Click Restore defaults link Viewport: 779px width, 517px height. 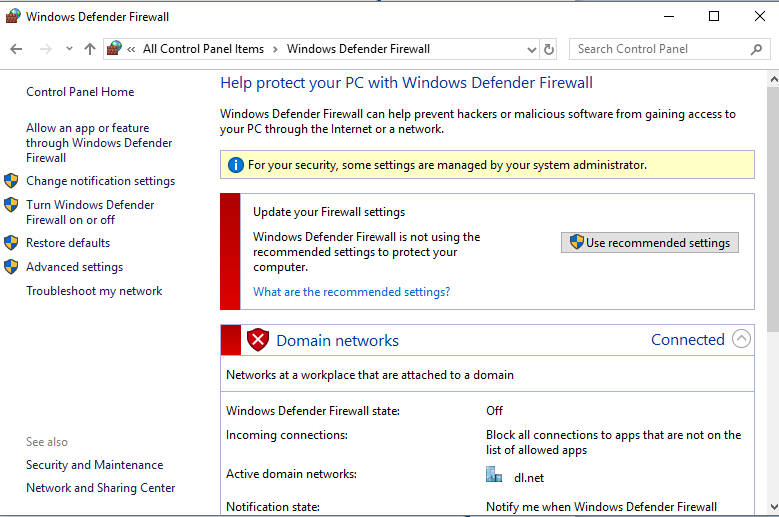click(x=68, y=243)
